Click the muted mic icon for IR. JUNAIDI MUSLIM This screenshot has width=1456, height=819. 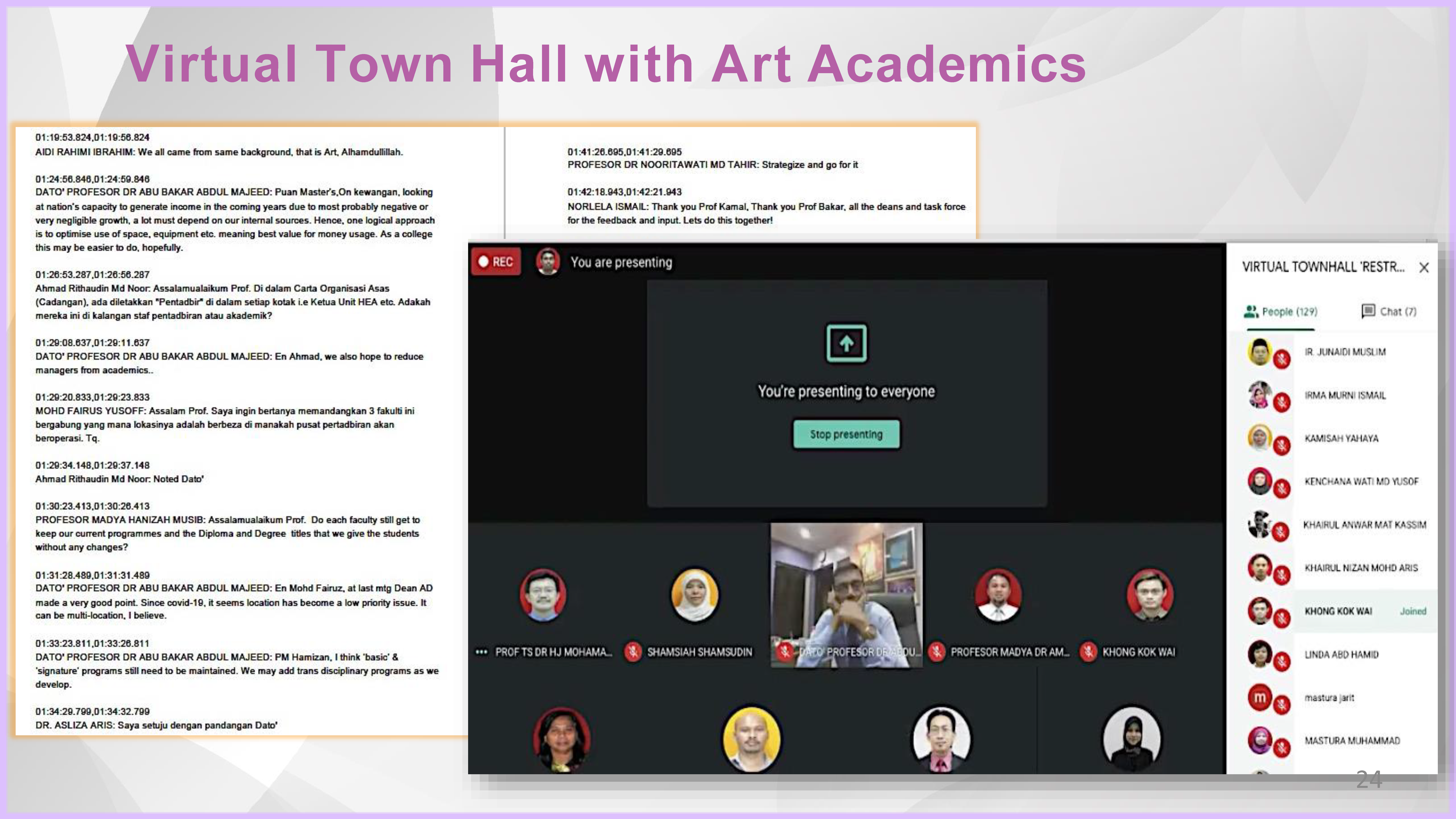click(x=1282, y=359)
